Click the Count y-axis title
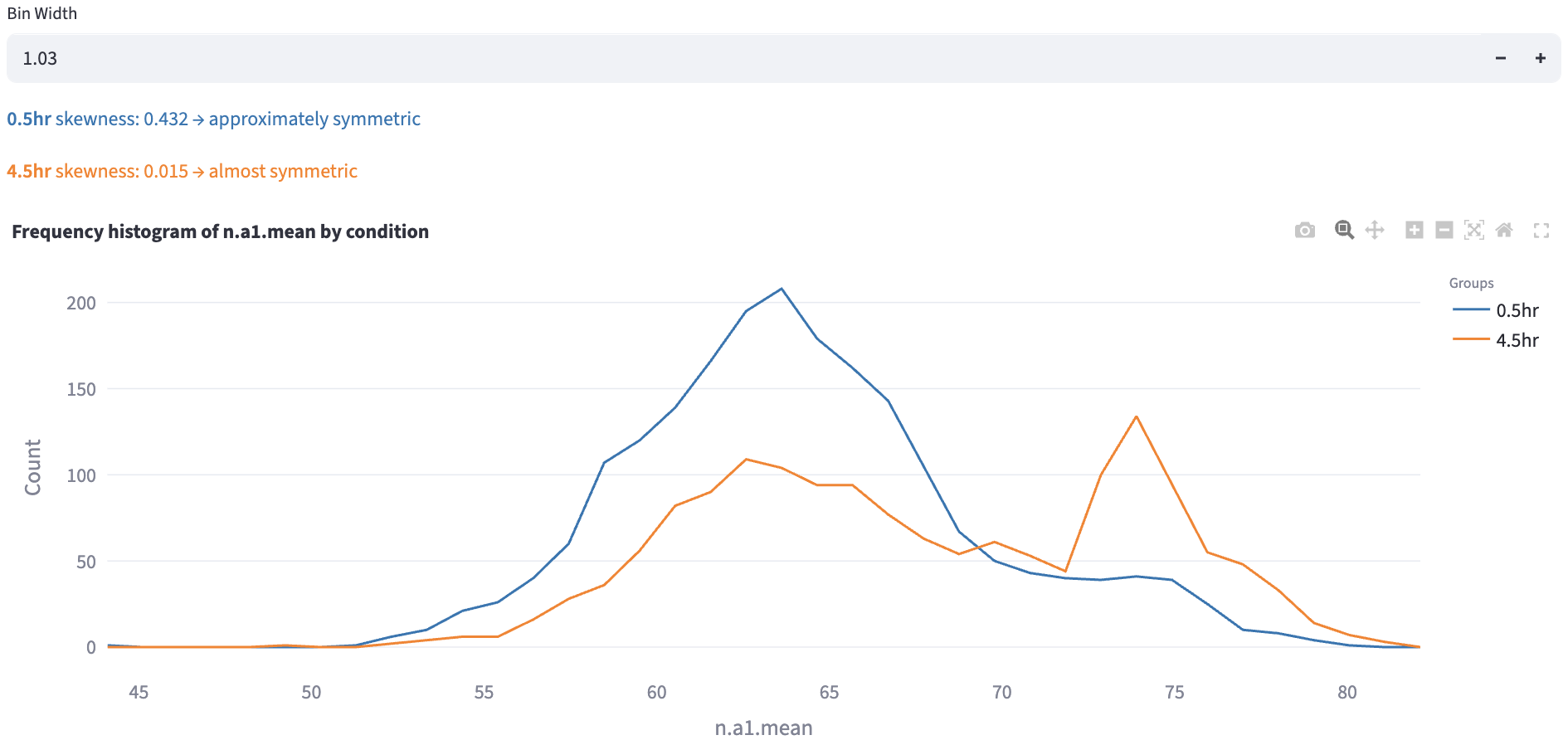The width and height of the screenshot is (1568, 740). [33, 467]
